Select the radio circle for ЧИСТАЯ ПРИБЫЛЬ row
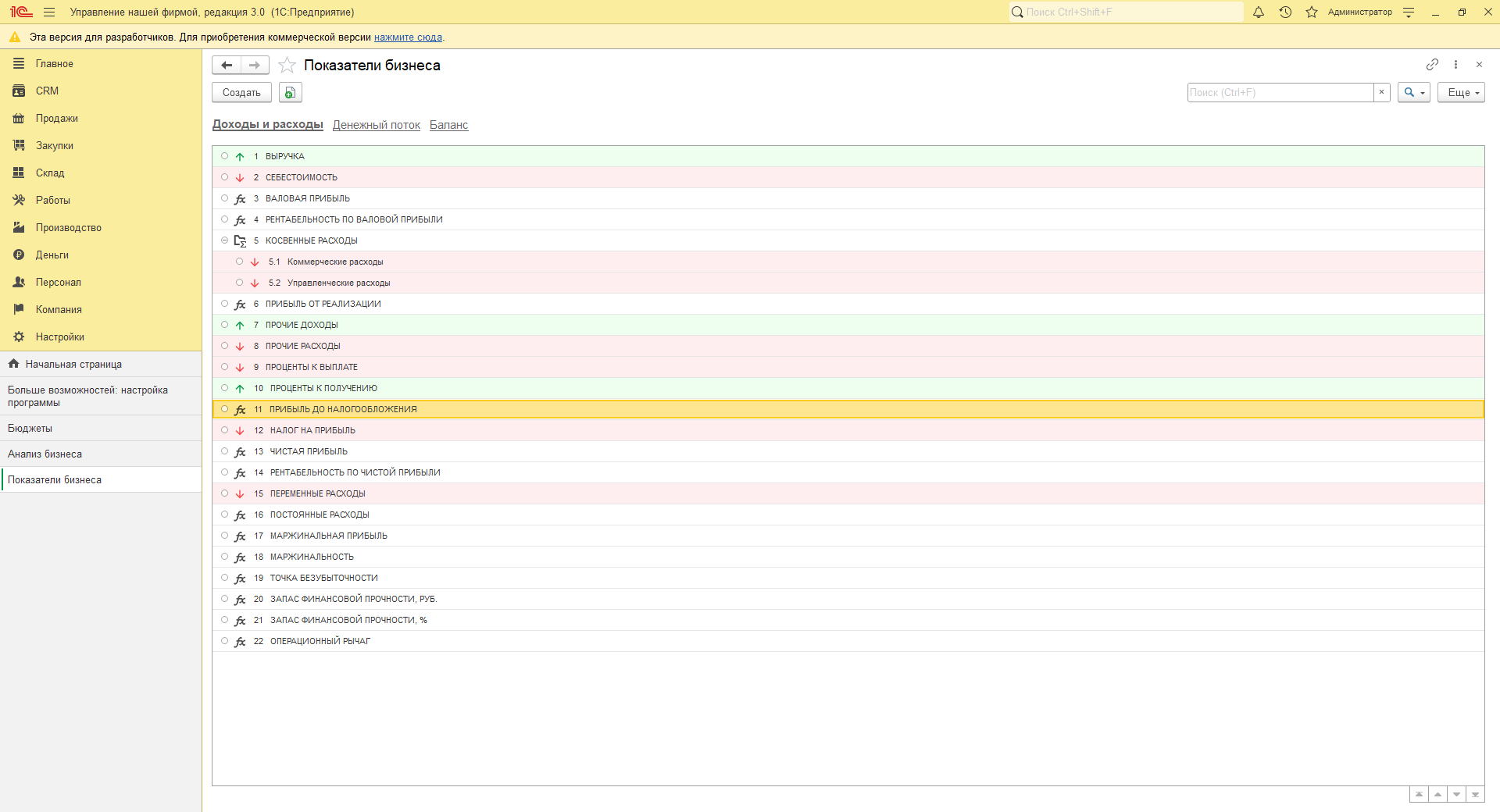 tap(224, 451)
